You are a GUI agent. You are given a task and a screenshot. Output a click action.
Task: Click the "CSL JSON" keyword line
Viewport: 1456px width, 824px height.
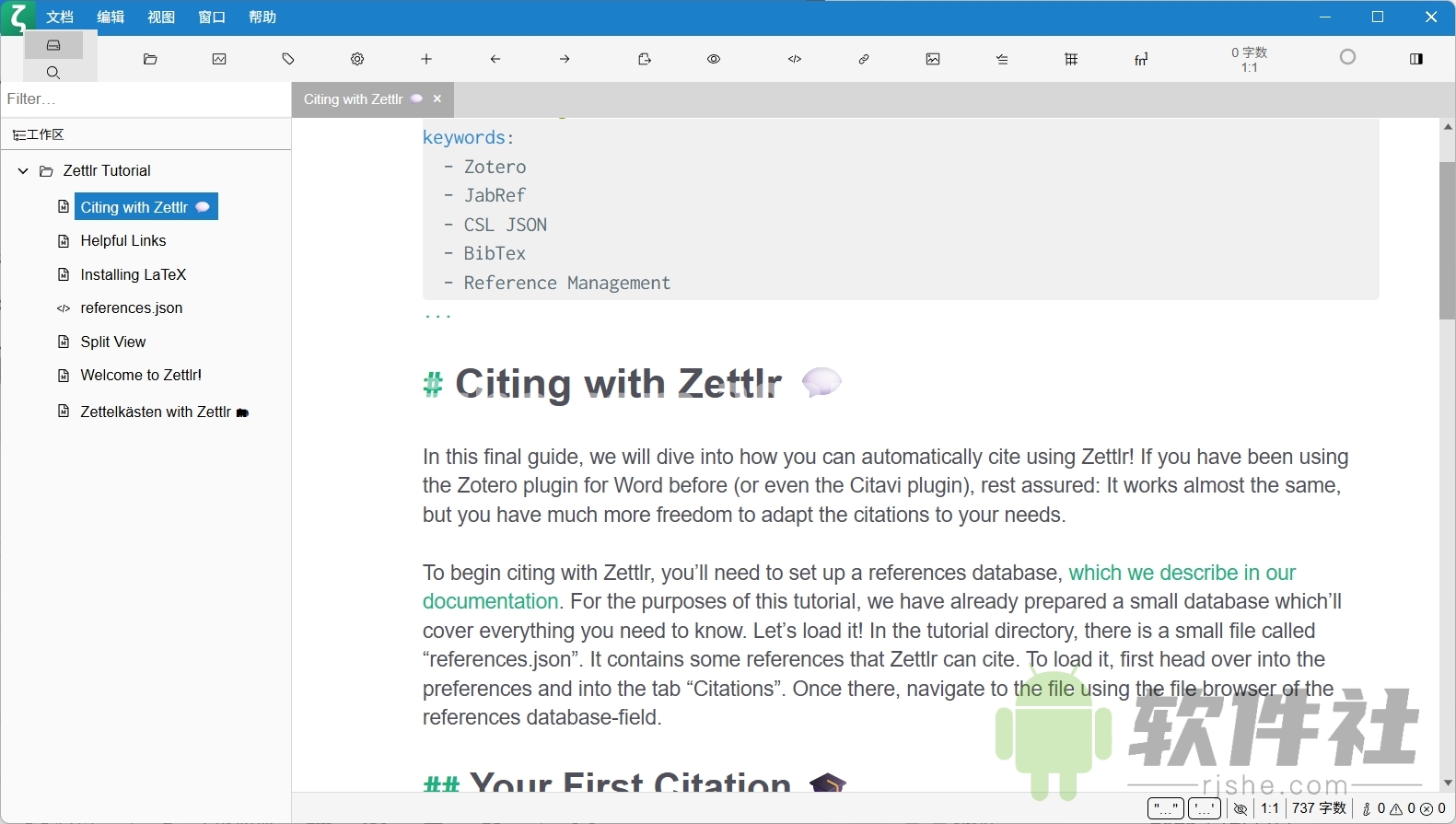coord(506,225)
